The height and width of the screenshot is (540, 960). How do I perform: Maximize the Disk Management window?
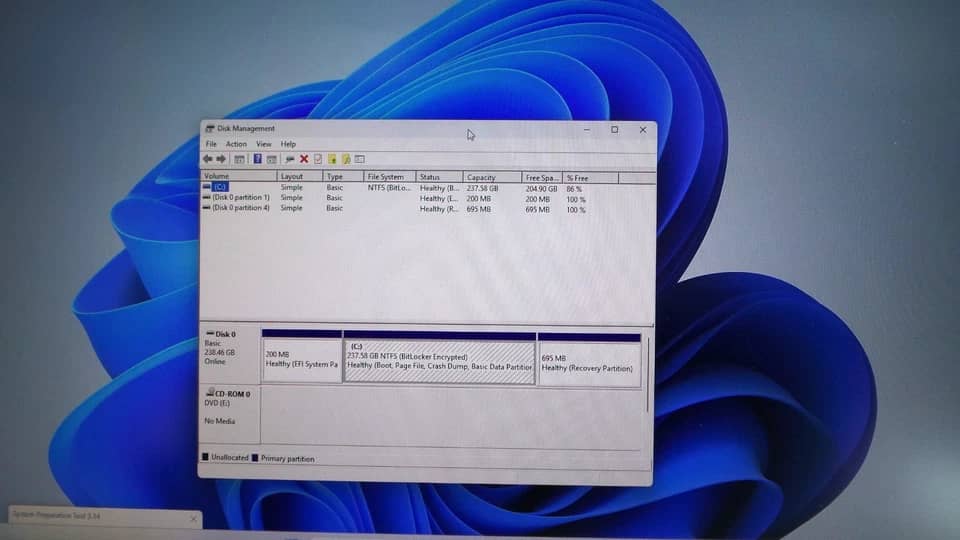(x=615, y=130)
